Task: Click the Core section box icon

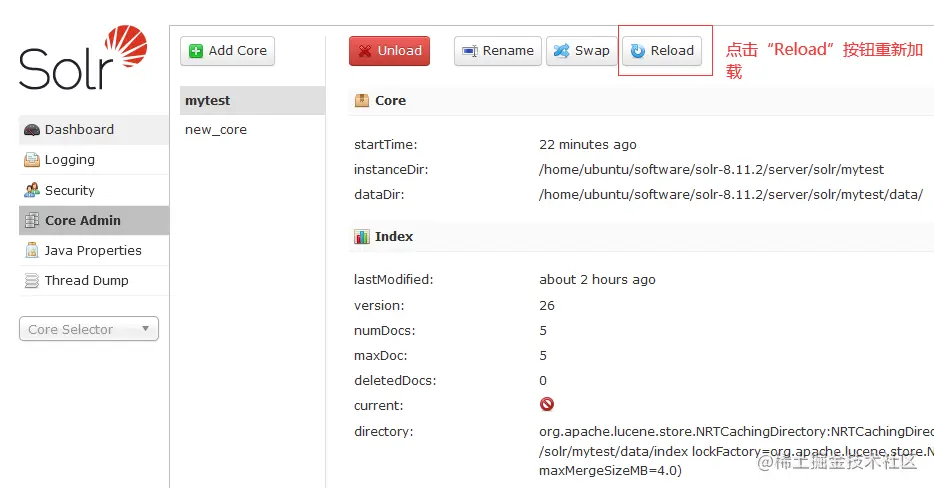Action: 362,101
